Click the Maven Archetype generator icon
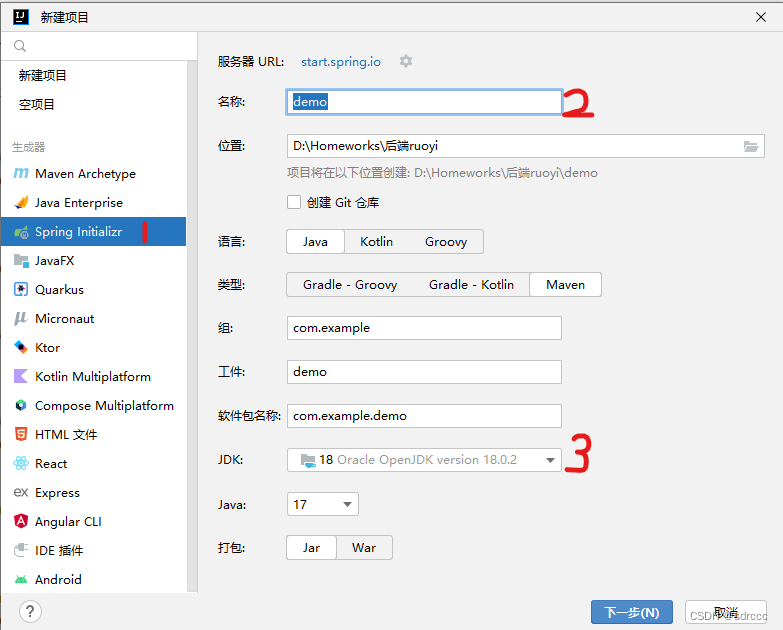Screen dimensions: 783x630 pos(21,173)
